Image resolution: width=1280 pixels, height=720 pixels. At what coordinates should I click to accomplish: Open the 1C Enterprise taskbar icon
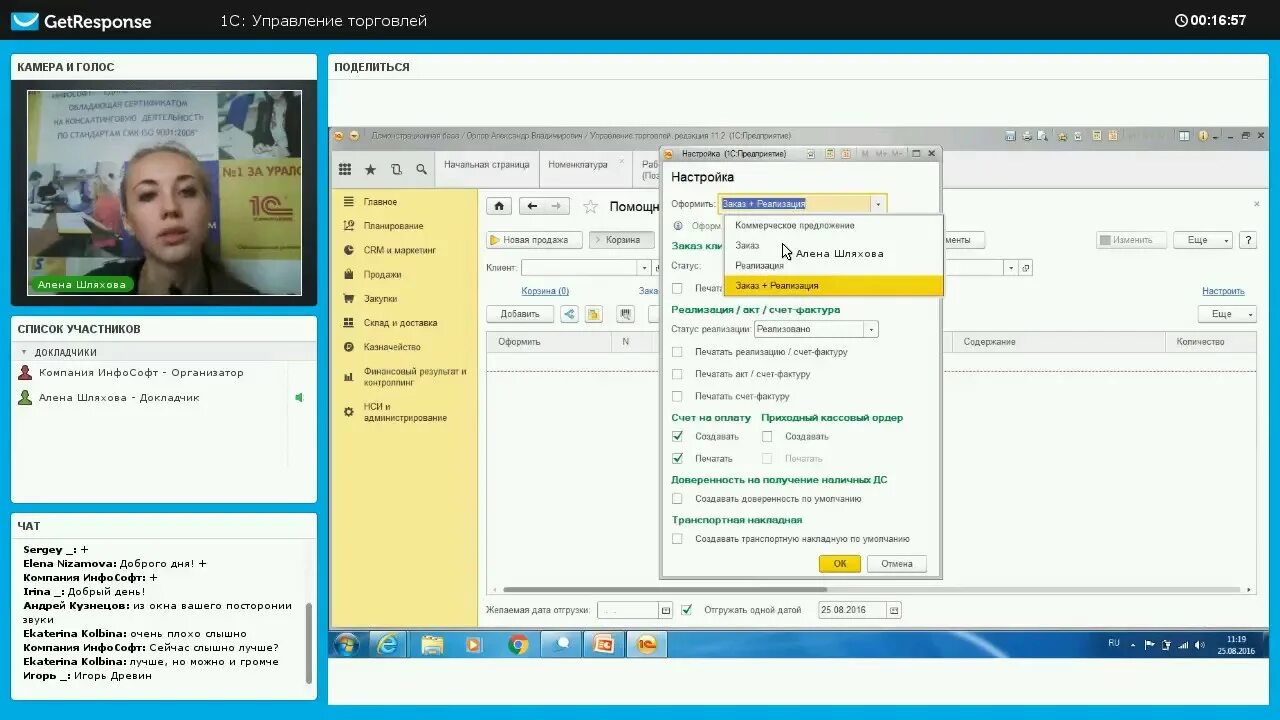[647, 644]
